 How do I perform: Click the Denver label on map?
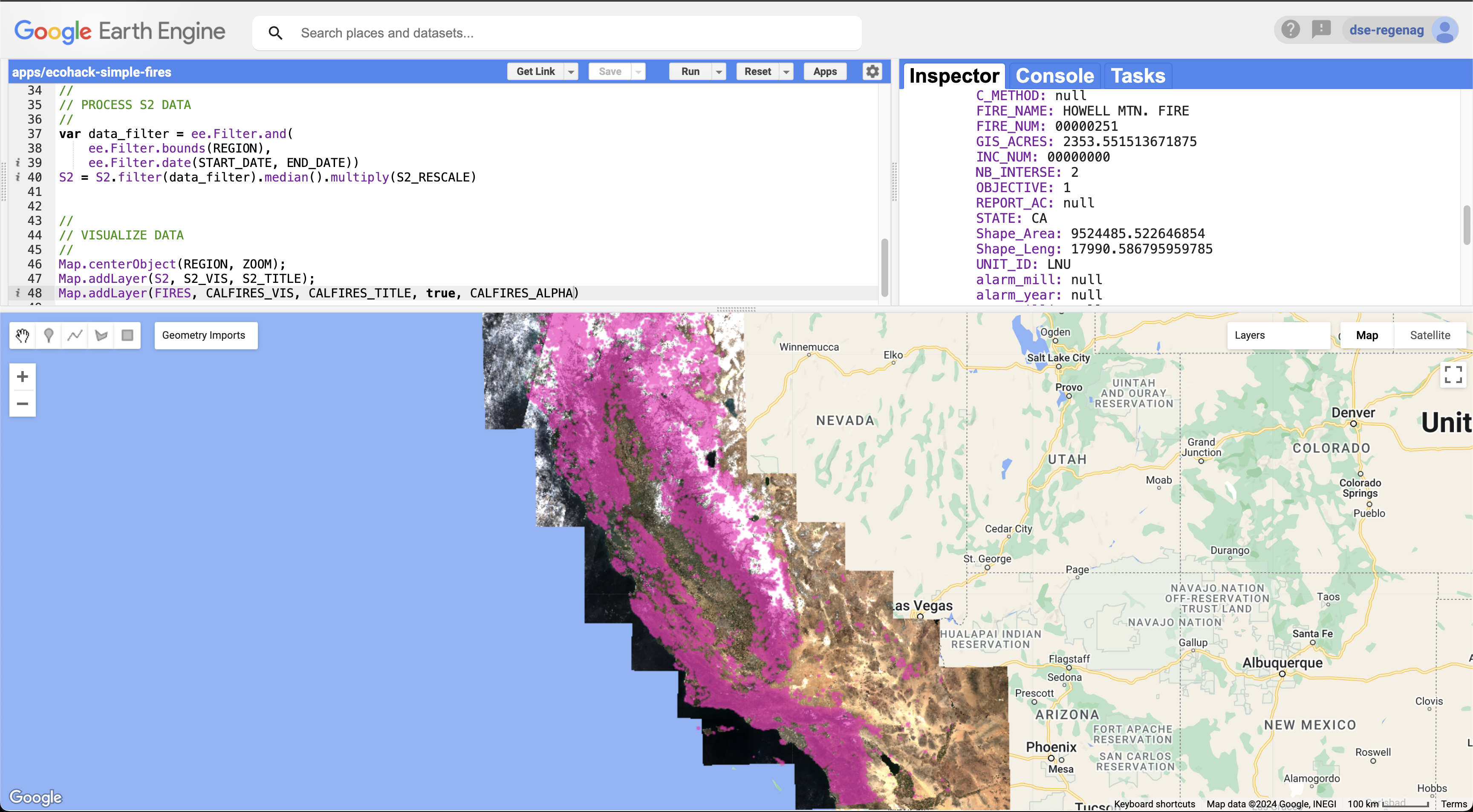click(1353, 412)
